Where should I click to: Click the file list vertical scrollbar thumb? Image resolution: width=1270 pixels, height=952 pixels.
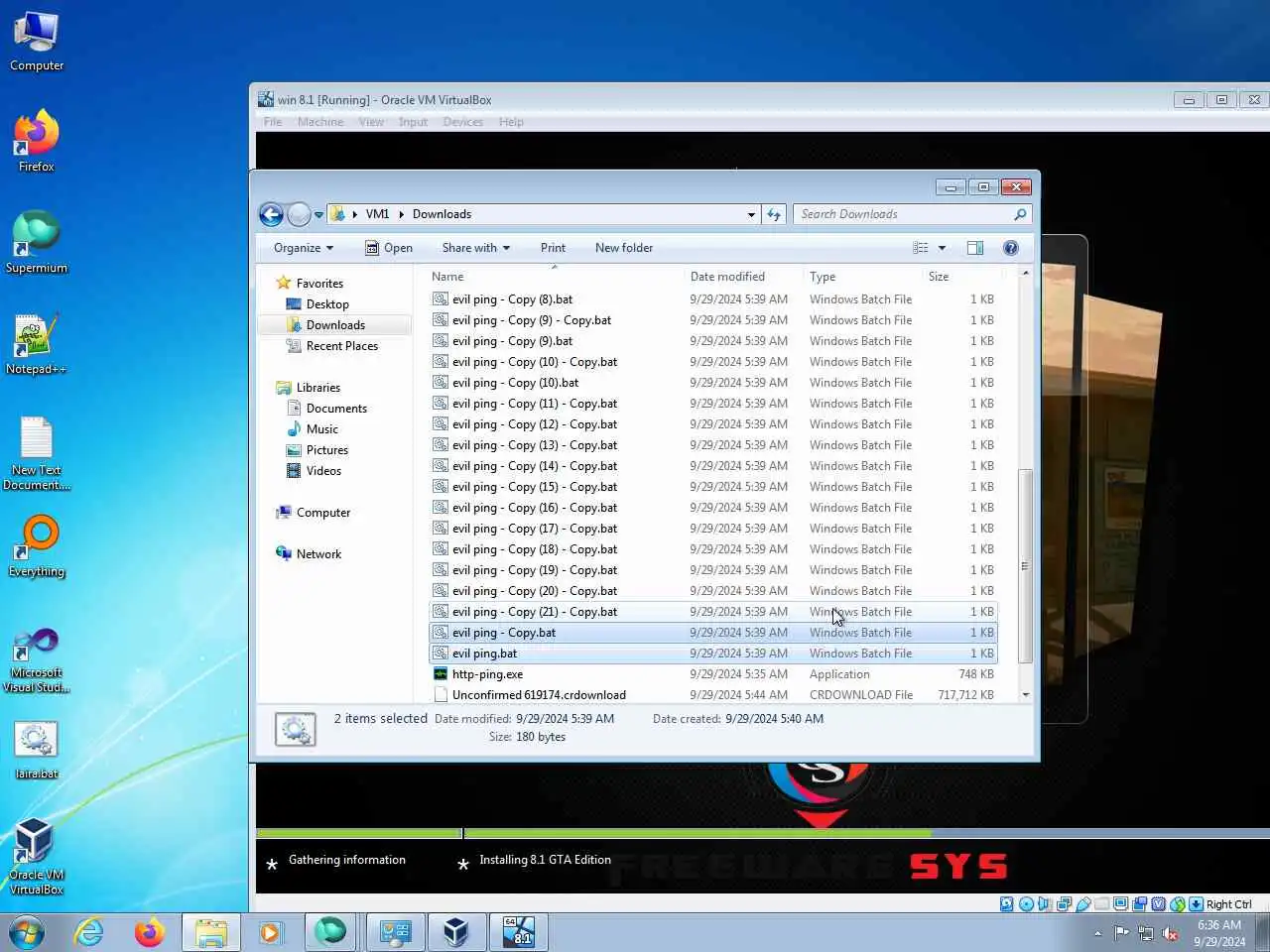click(1025, 566)
